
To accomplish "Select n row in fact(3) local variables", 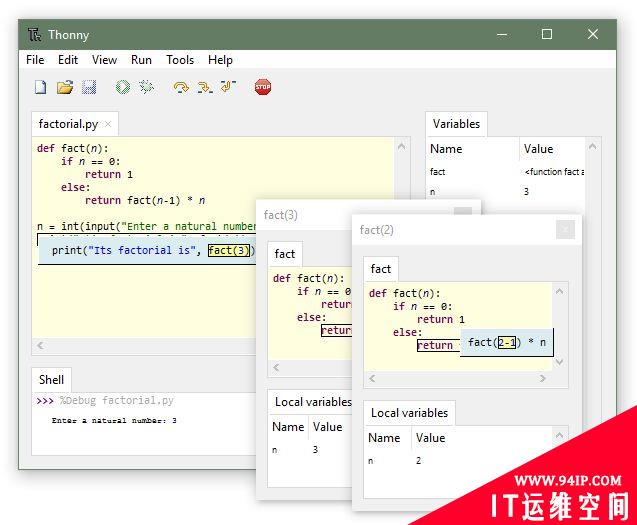I will (310, 450).
